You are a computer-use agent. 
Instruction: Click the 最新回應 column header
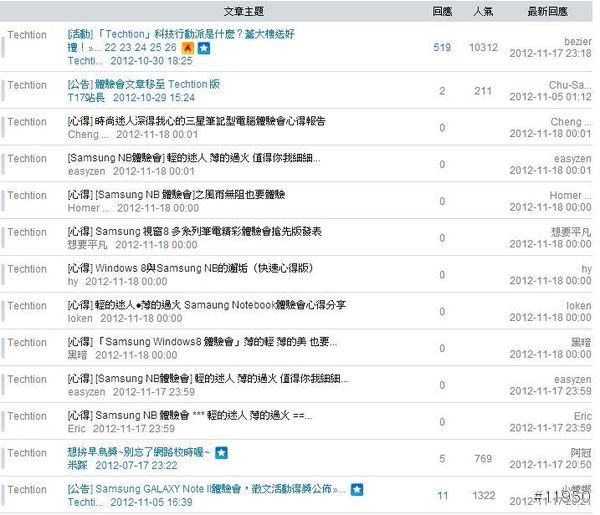coord(548,11)
